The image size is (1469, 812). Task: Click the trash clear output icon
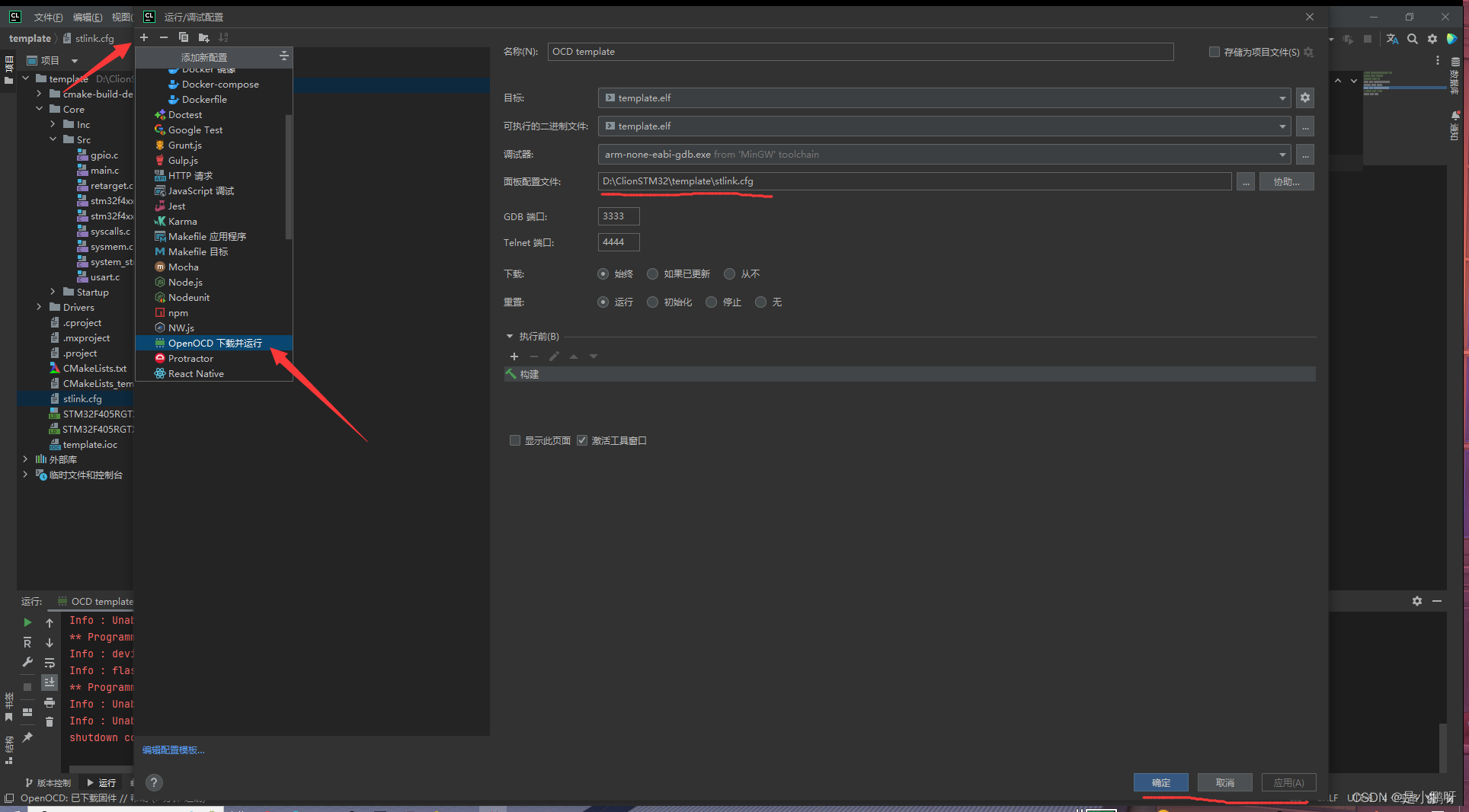click(50, 721)
